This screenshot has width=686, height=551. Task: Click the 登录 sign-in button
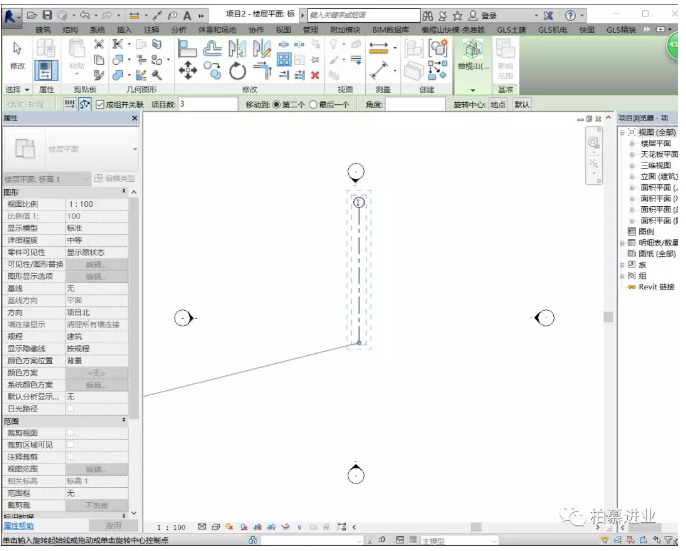click(x=483, y=16)
